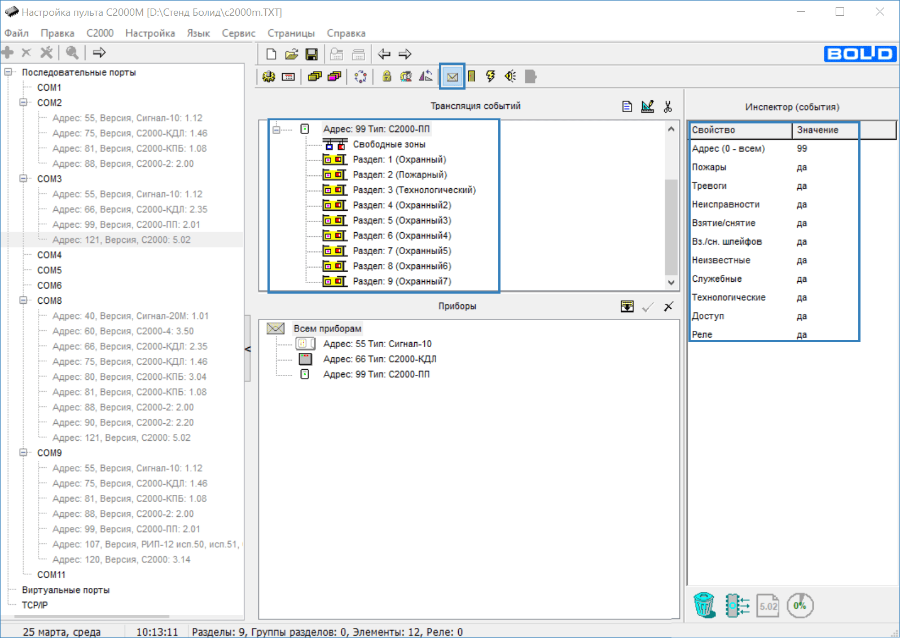Click the arrow icon in left panel toolbar
This screenshot has height=638, width=900.
pos(99,53)
